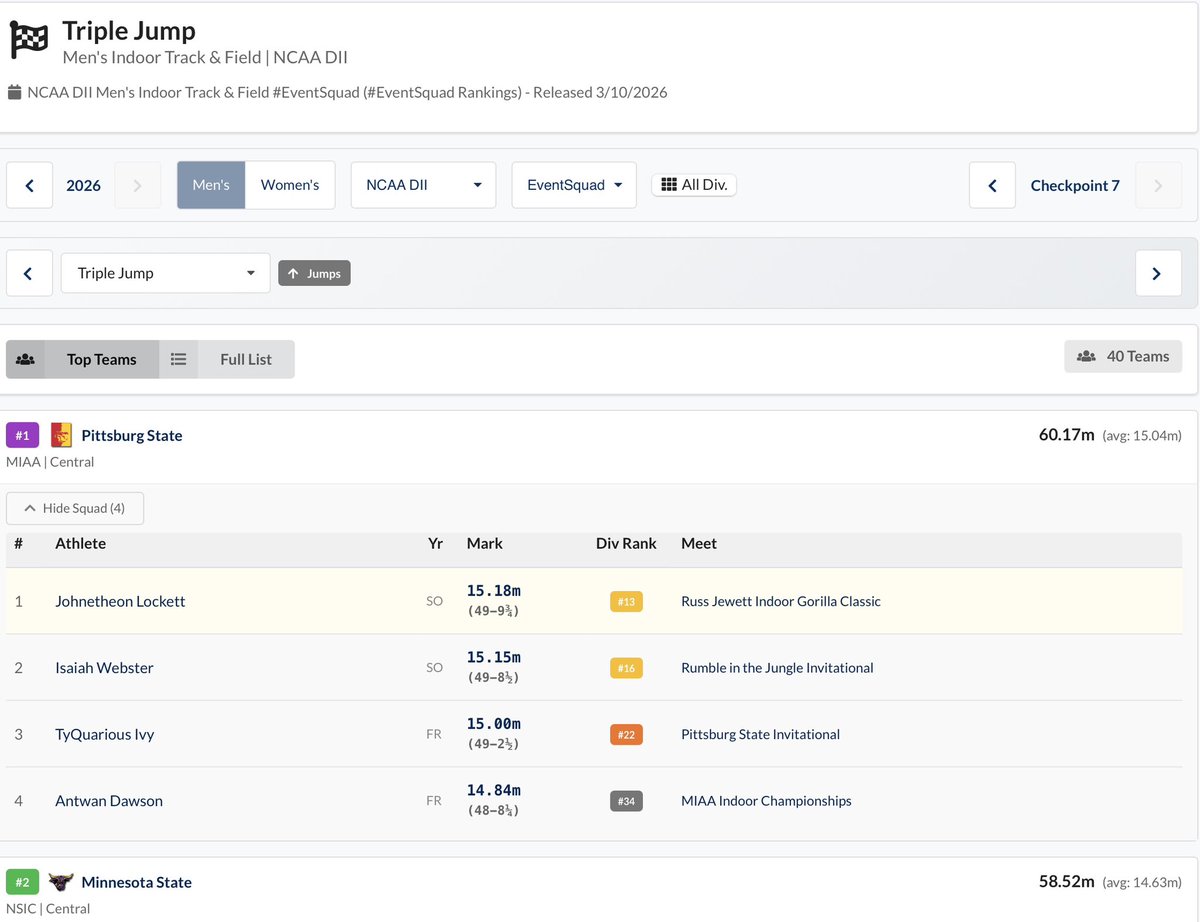Click the #16 division rank badge
Viewport: 1200px width, 922px height.
click(x=626, y=668)
